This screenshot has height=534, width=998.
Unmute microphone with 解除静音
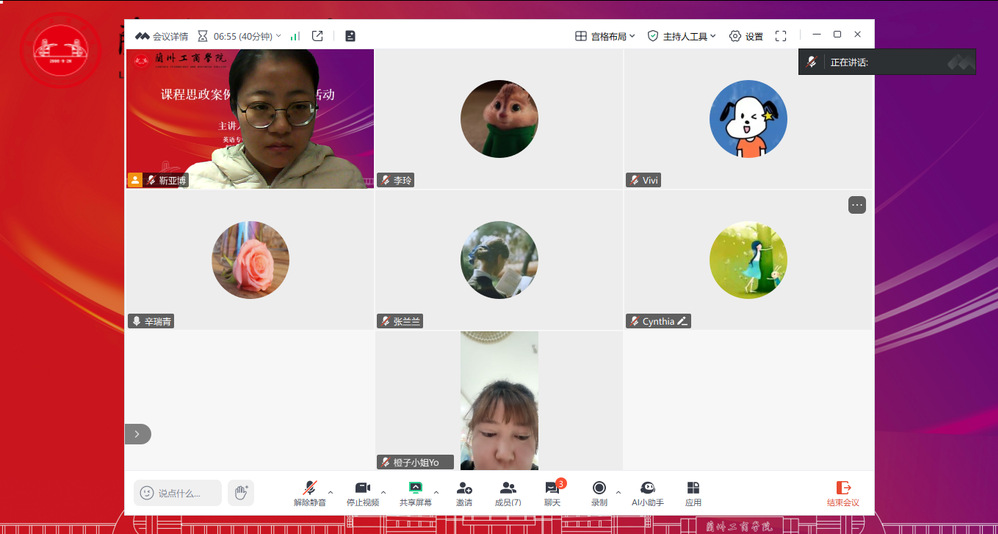point(310,493)
